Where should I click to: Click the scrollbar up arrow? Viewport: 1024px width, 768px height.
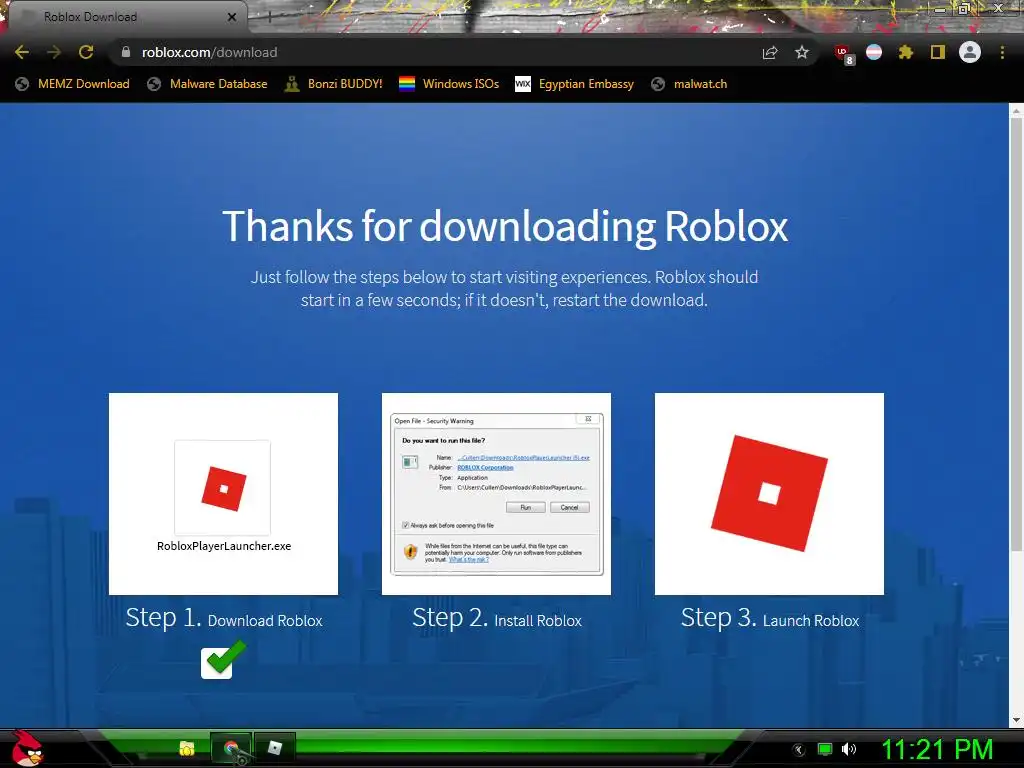[1016, 111]
